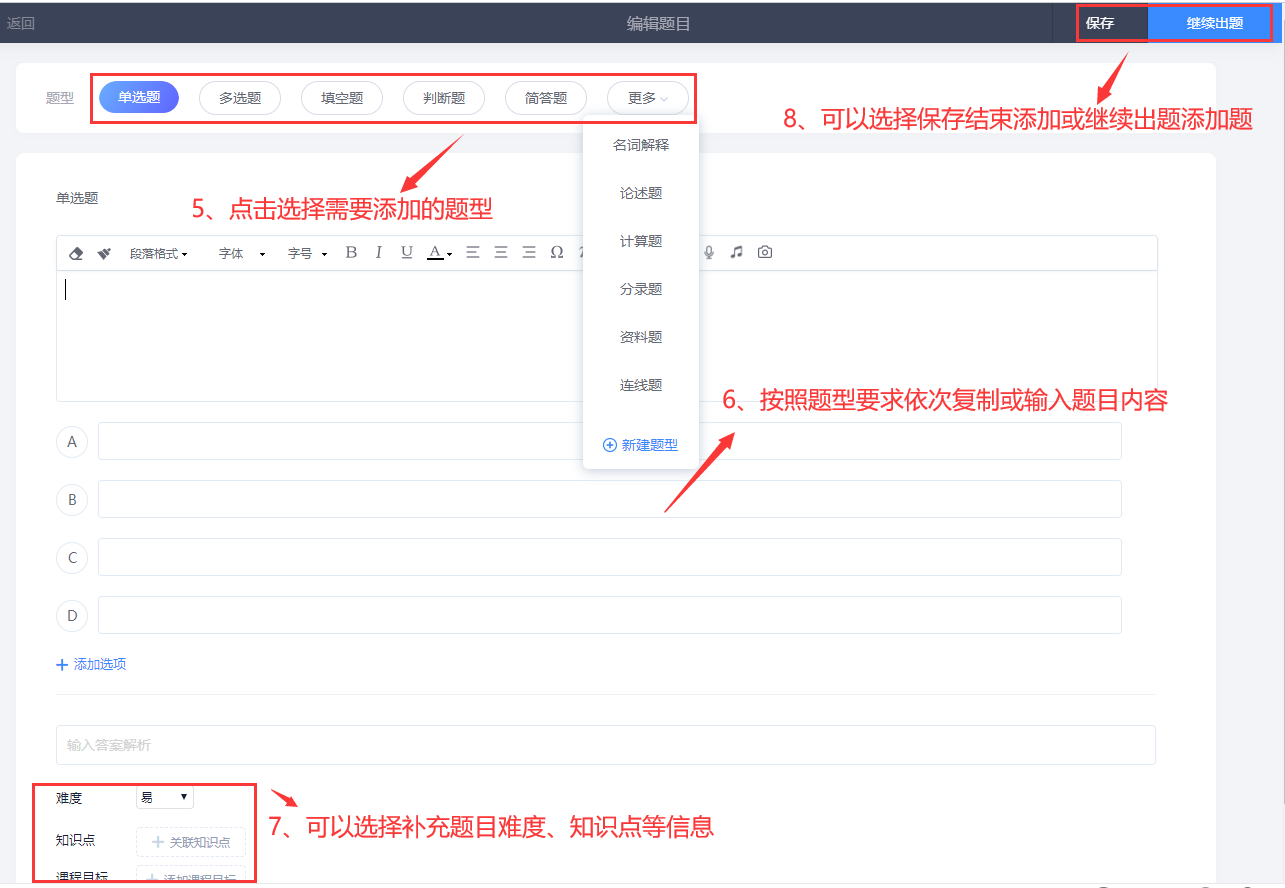Click 新建题型 to create a question type
This screenshot has width=1285, height=888.
click(641, 445)
